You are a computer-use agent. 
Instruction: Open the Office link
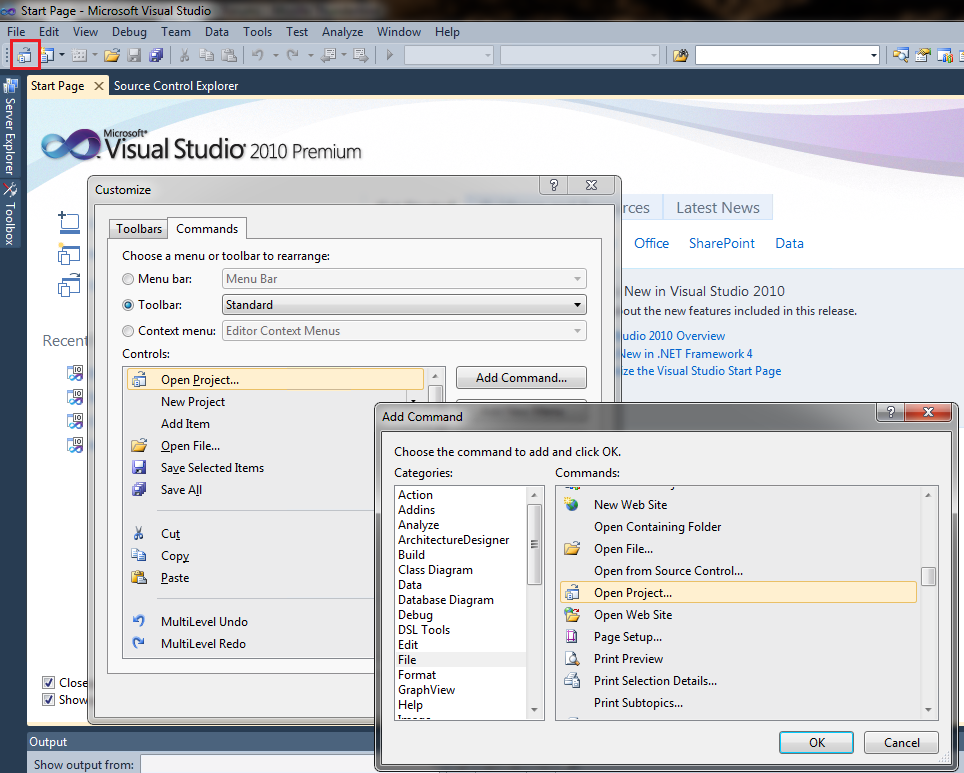[x=651, y=244]
